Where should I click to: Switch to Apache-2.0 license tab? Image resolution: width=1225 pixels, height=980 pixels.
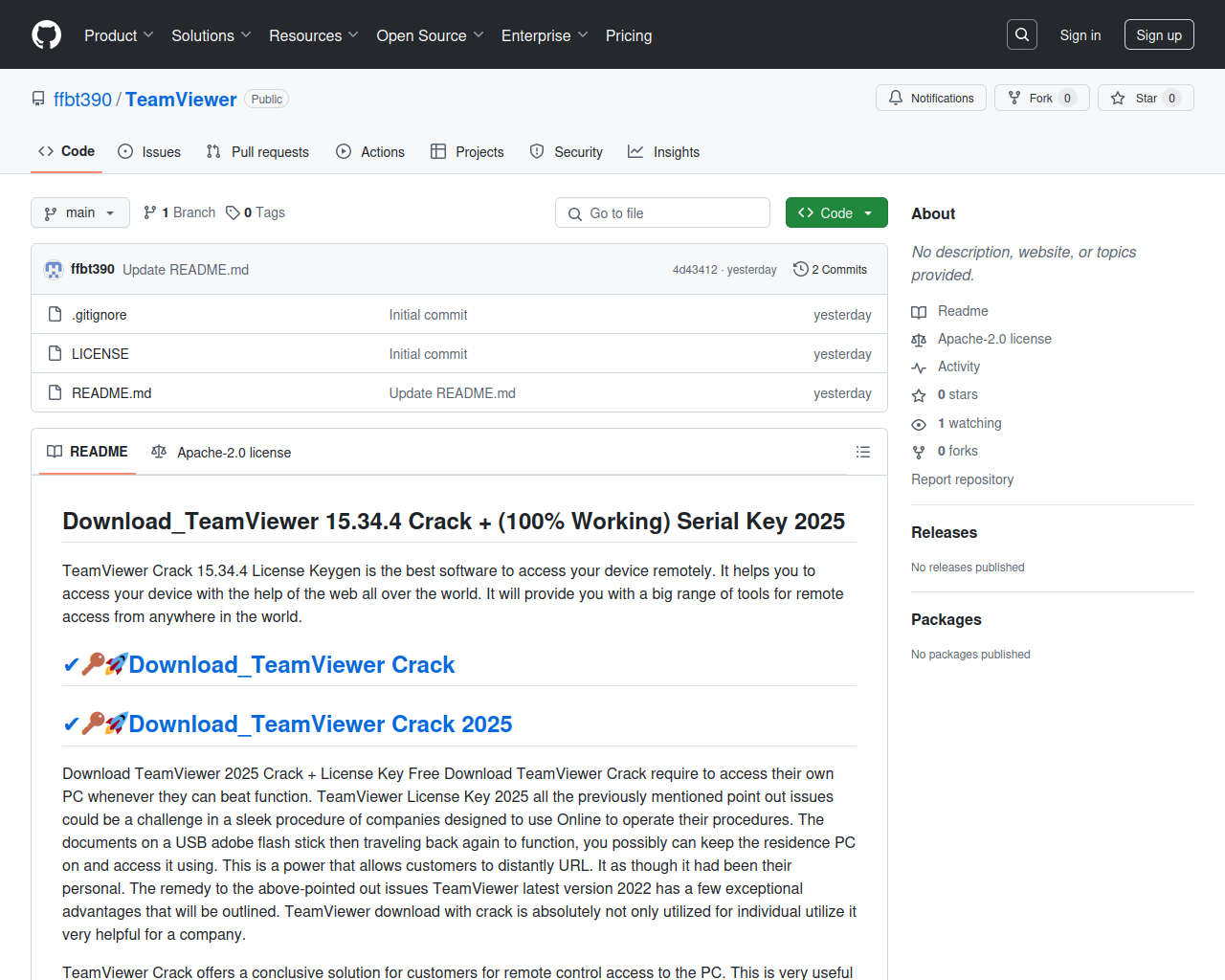click(221, 452)
